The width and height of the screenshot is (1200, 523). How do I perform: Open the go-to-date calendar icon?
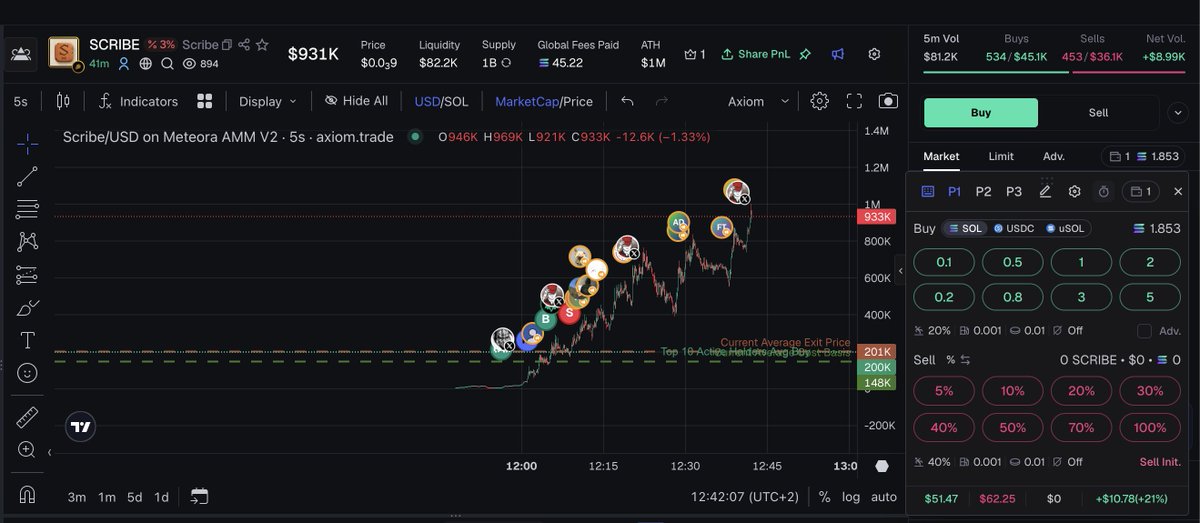(199, 496)
